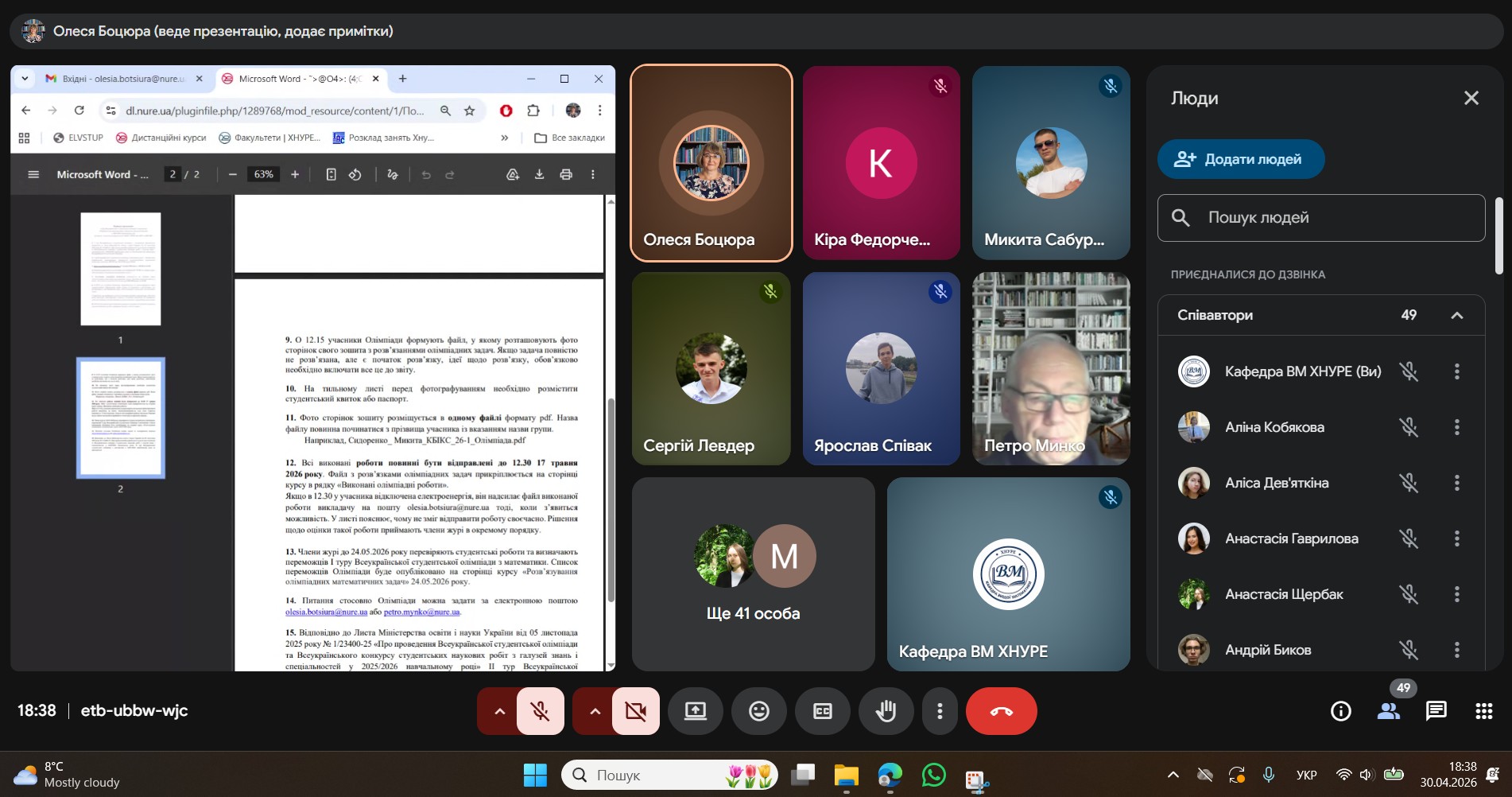The height and width of the screenshot is (797, 1512).
Task: Expand audio settings arrow beside microphone
Action: (x=499, y=711)
